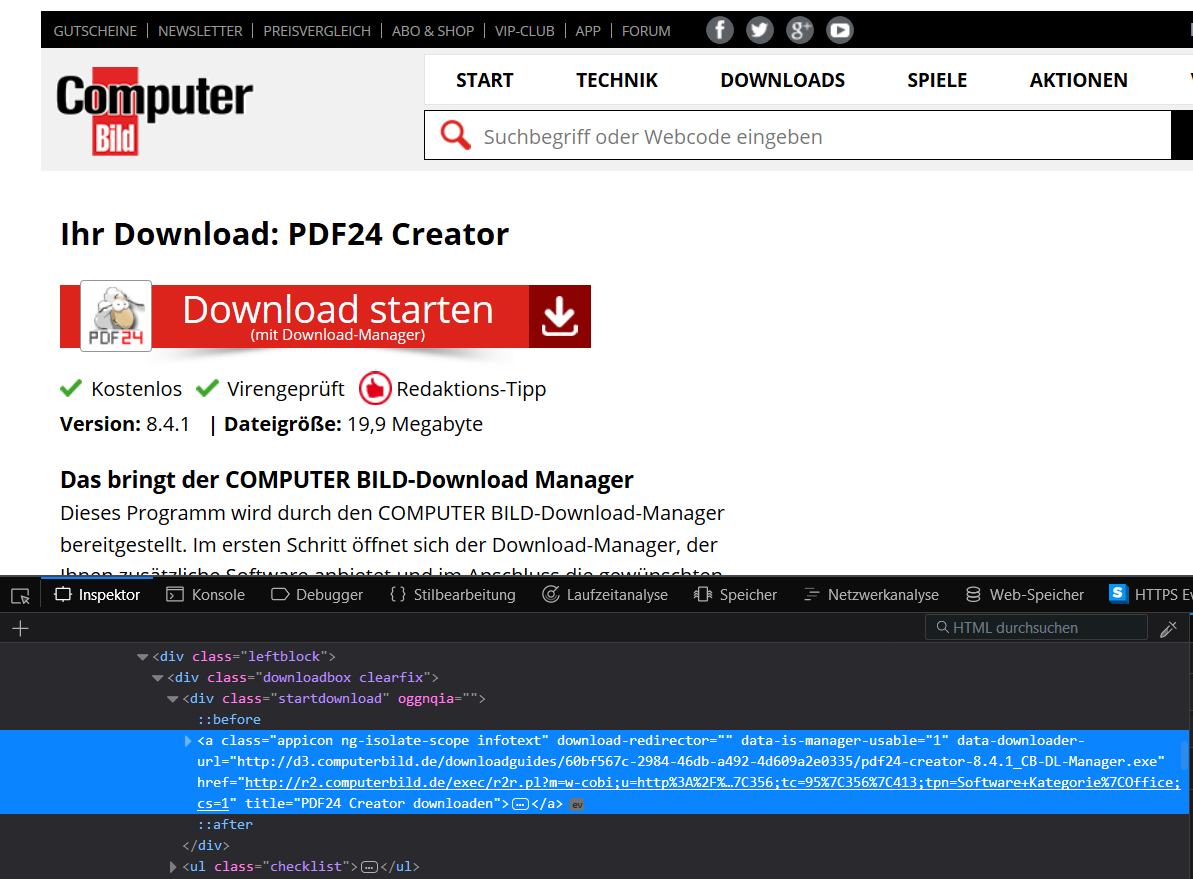
Task: Open the YouTube social icon
Action: (x=840, y=30)
